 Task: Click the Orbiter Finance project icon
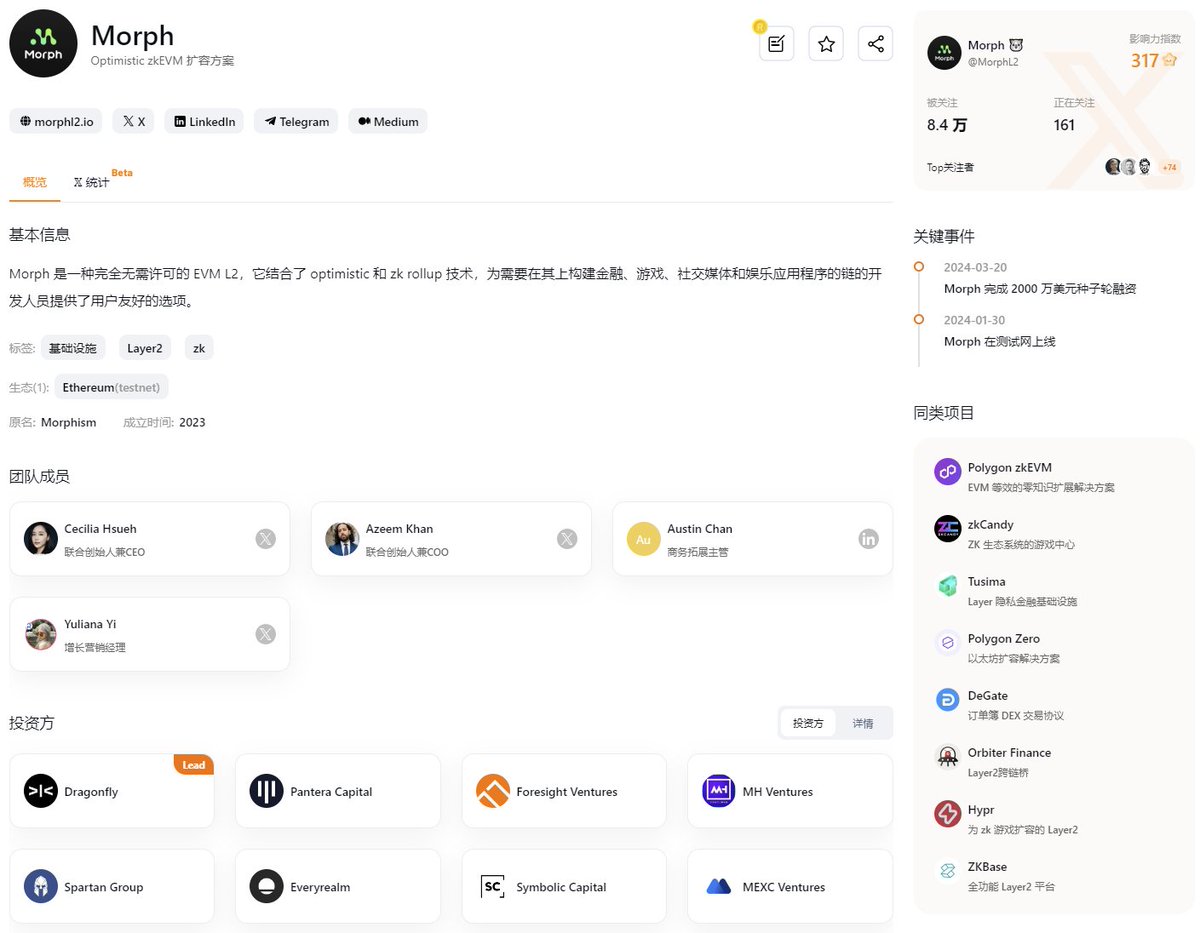coord(947,757)
